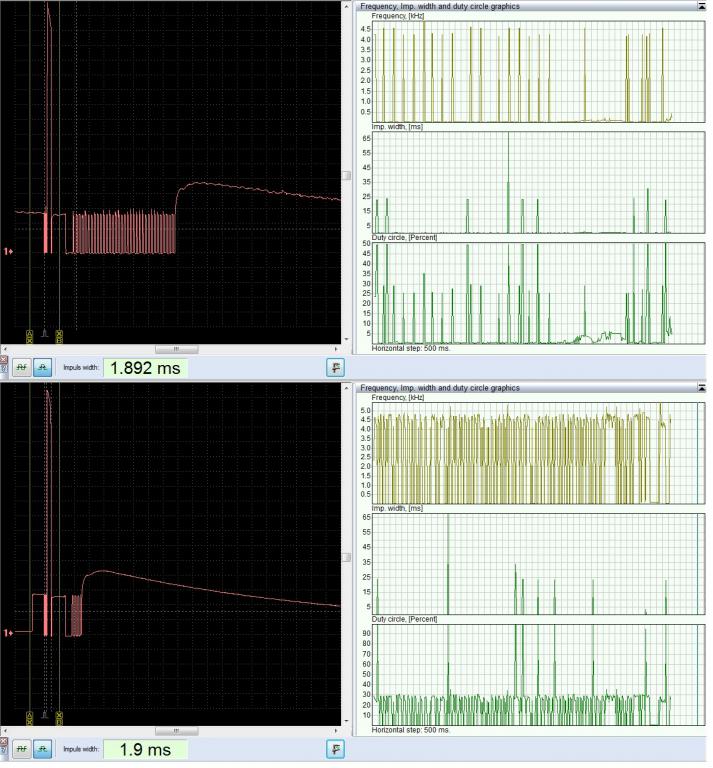Image resolution: width=713 pixels, height=768 pixels.
Task: Open help for the 1.9 ms measurement bar
Action: click(3, 752)
